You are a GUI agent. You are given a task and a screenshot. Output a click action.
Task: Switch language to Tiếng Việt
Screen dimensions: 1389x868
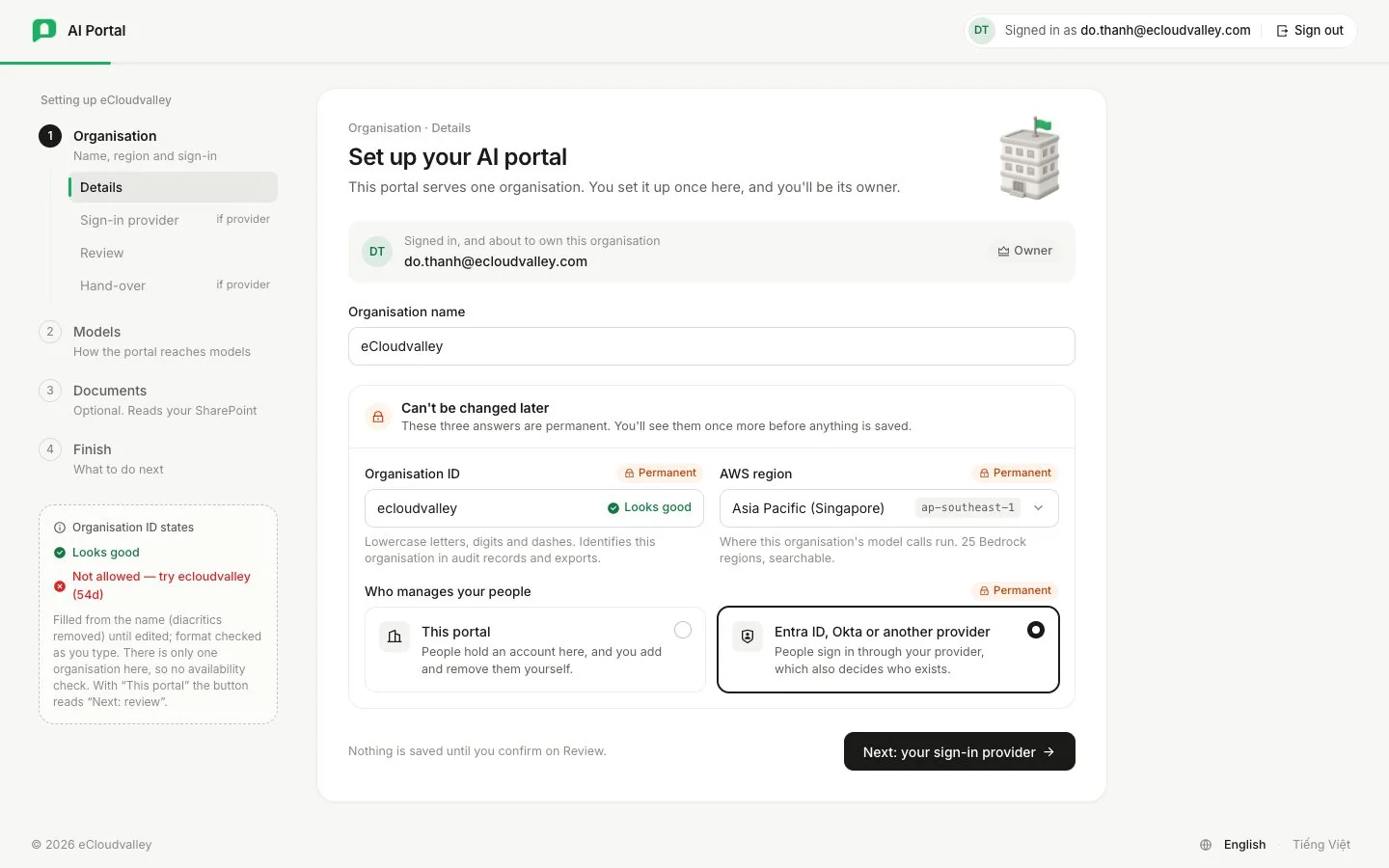coord(1321,845)
